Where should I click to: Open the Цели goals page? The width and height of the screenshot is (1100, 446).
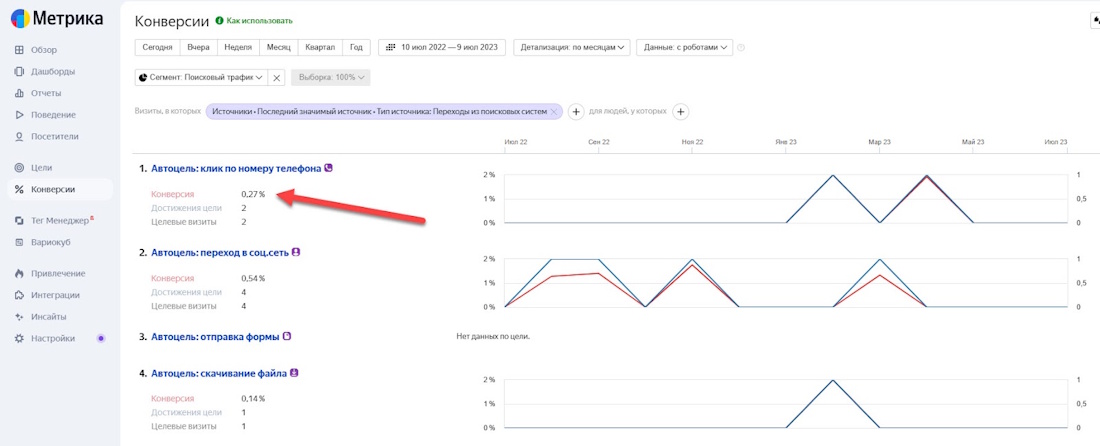coord(41,168)
